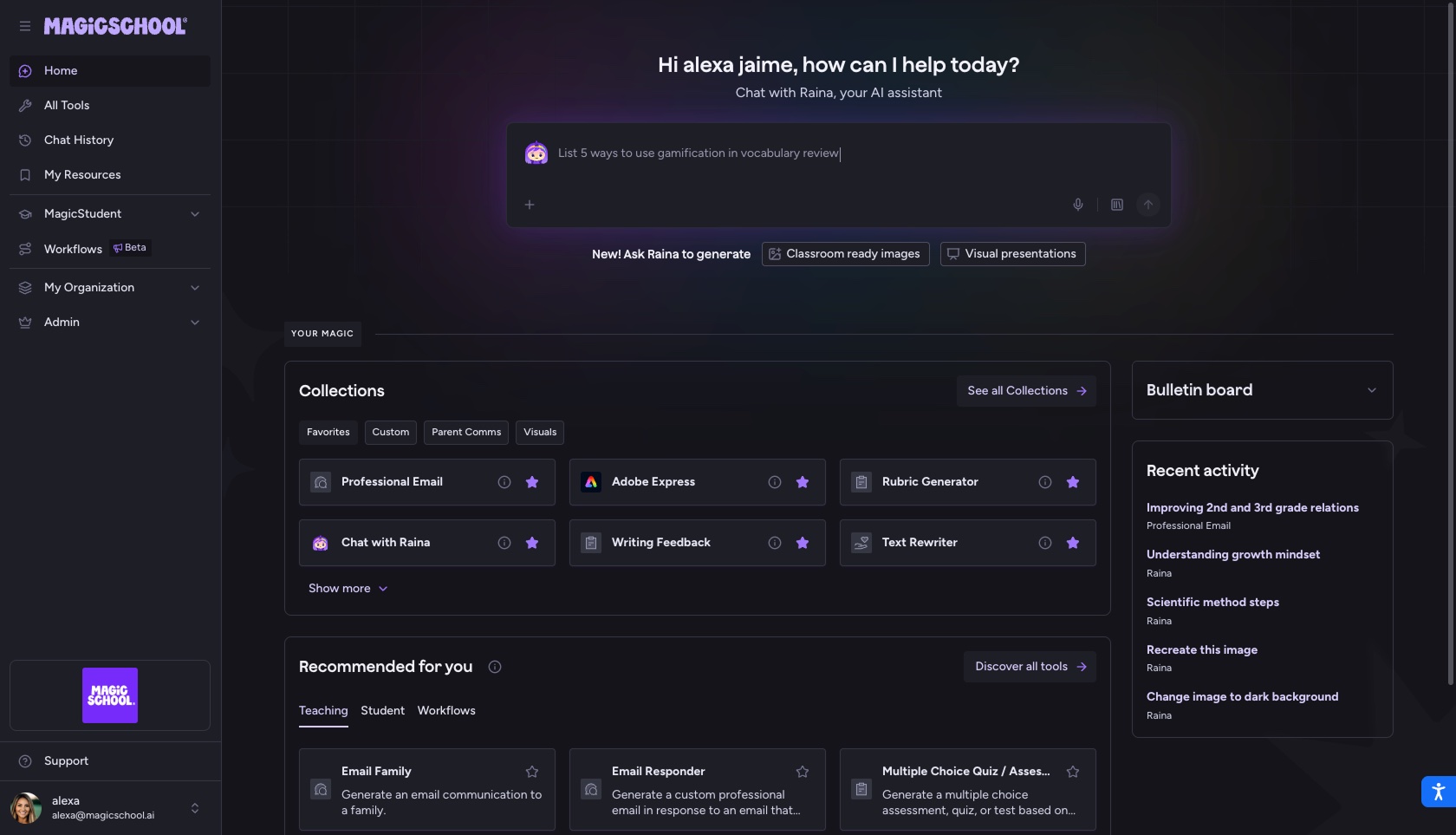
Task: Toggle the Rubric Generator favorite star
Action: 1073,482
